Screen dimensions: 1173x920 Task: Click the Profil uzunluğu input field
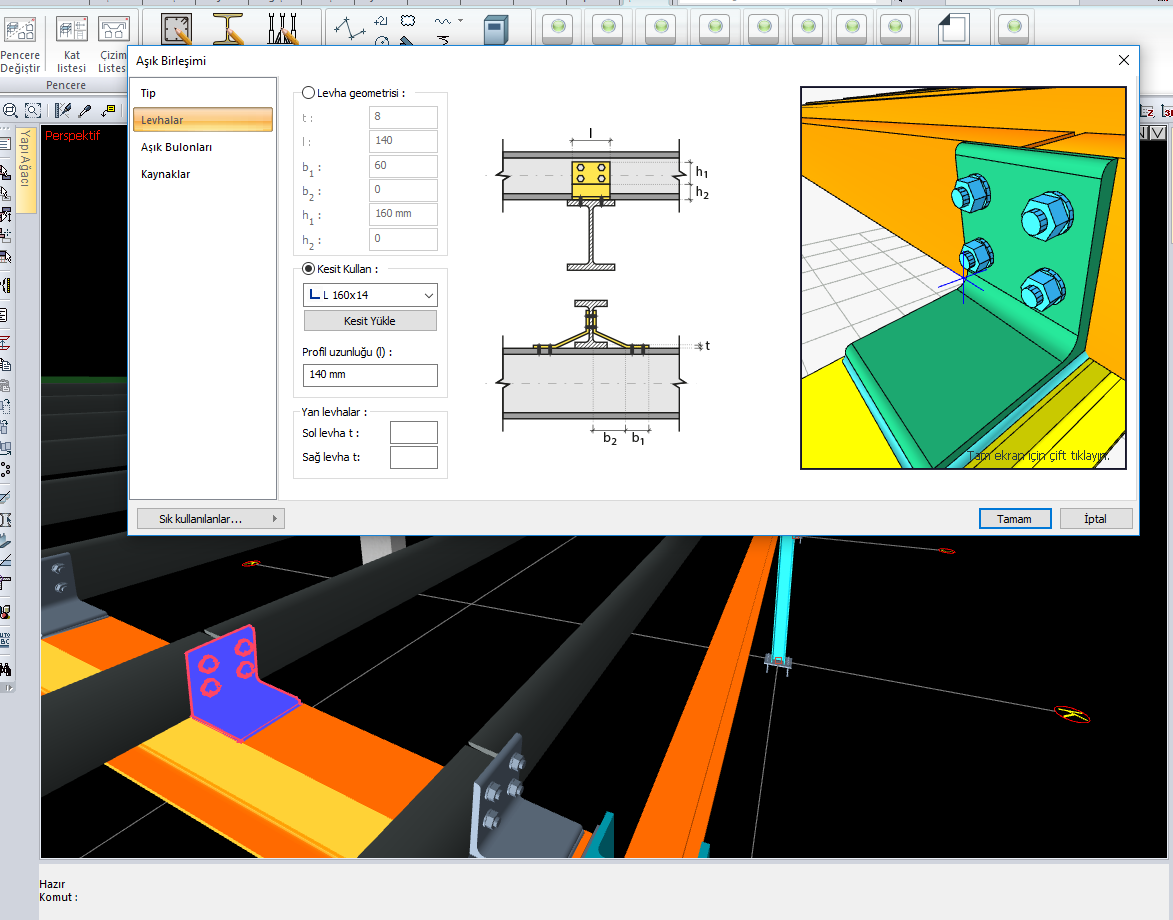(x=370, y=375)
